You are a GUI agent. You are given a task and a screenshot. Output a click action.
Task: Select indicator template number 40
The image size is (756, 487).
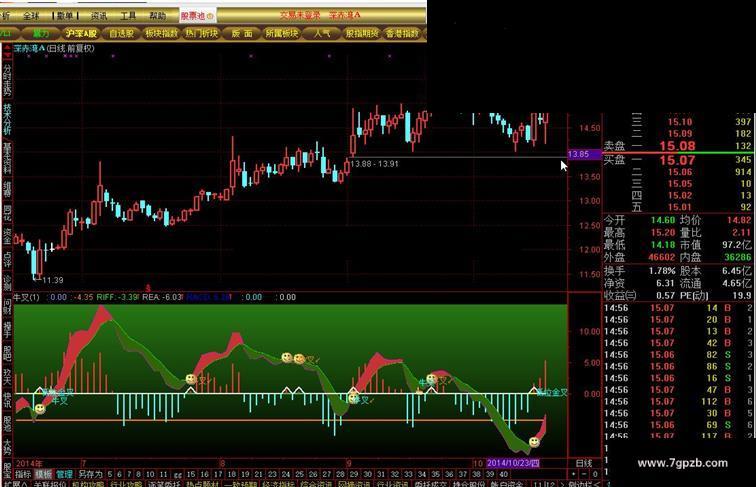pos(503,474)
